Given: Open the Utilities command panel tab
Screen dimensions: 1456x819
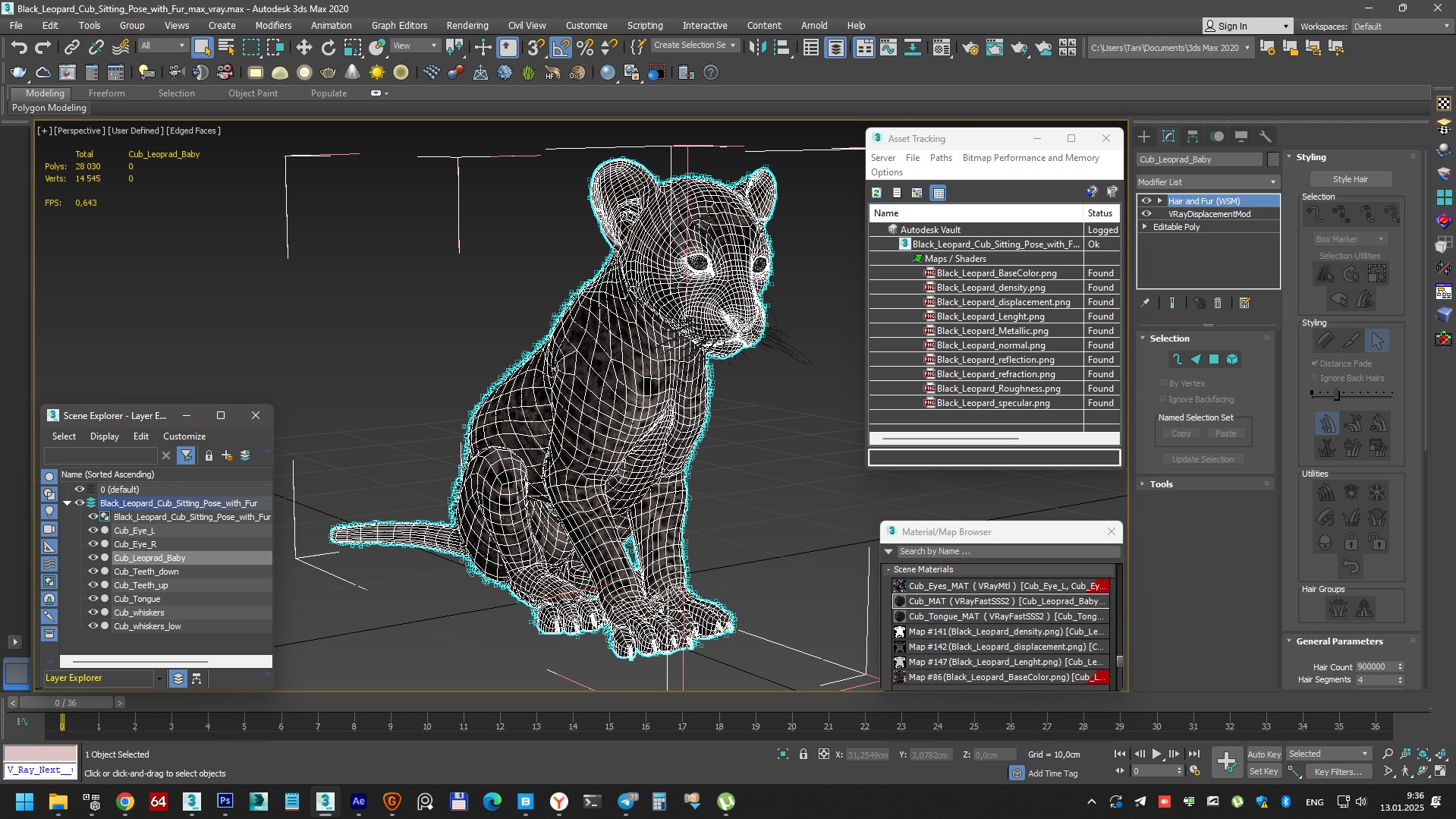Looking at the screenshot, I should point(1266,137).
